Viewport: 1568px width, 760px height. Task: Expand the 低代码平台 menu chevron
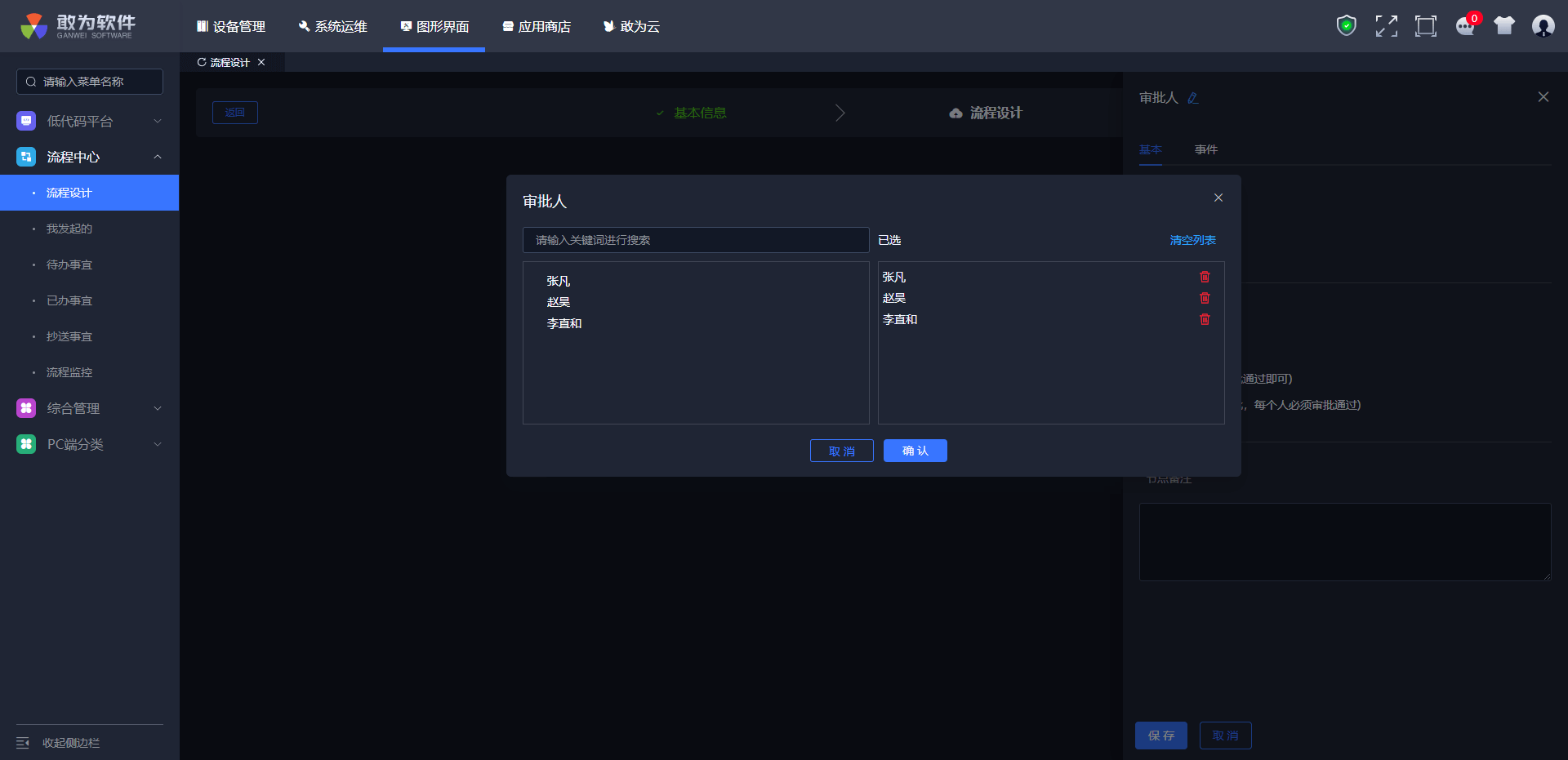pyautogui.click(x=158, y=121)
